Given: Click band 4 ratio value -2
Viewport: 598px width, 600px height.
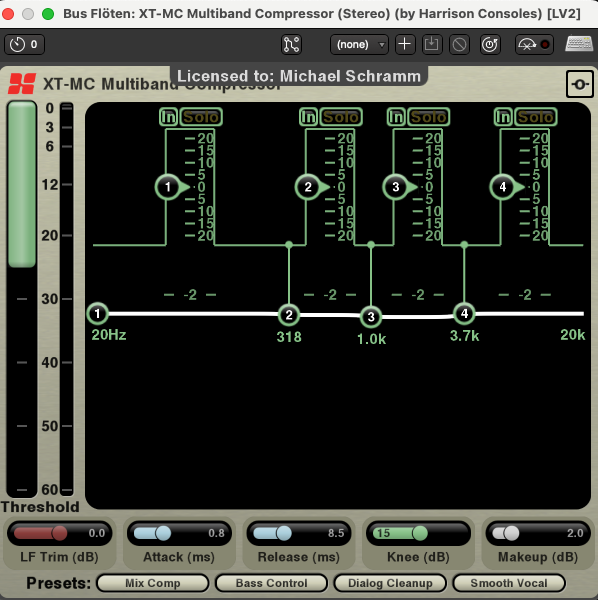Looking at the screenshot, I should point(525,295).
